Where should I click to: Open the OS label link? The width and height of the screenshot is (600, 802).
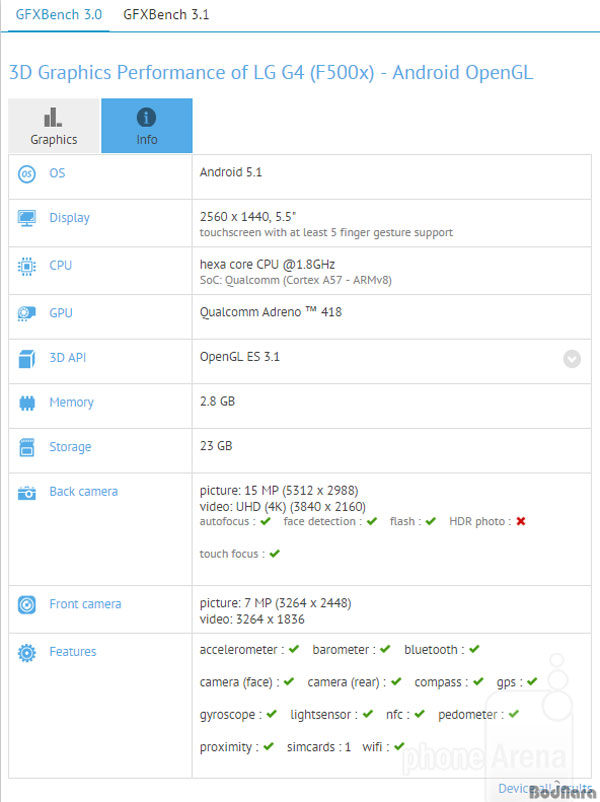click(x=57, y=173)
